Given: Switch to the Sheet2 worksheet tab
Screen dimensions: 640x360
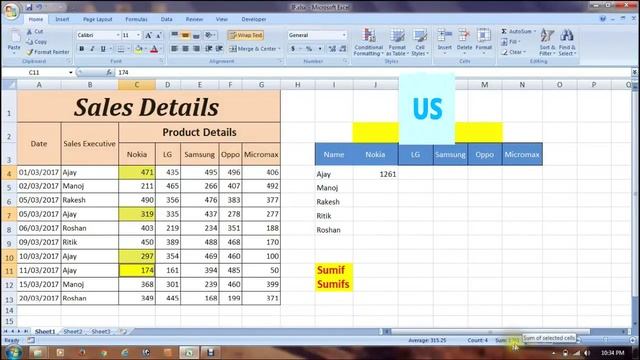Looking at the screenshot, I should [73, 331].
